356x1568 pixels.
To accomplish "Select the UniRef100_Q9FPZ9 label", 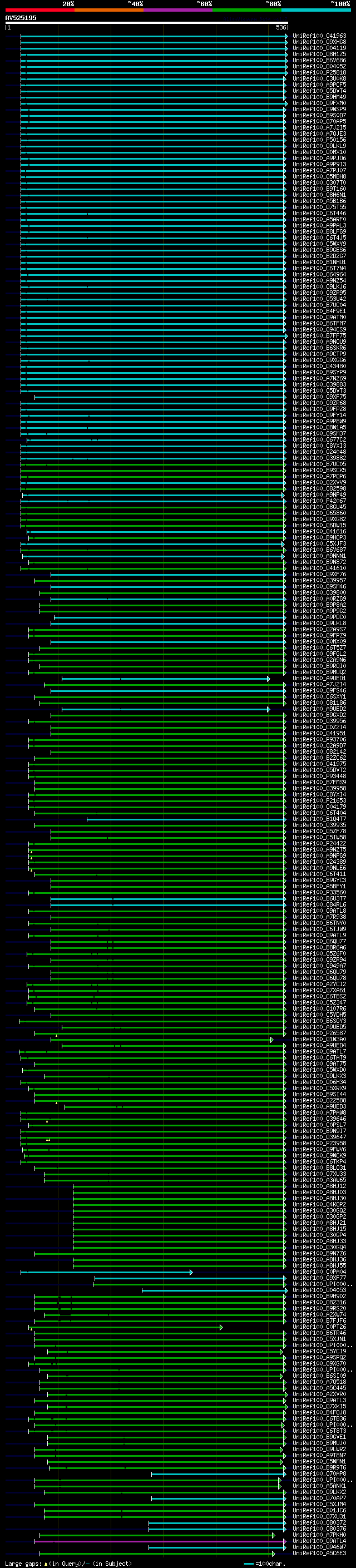I will coord(319,635).
